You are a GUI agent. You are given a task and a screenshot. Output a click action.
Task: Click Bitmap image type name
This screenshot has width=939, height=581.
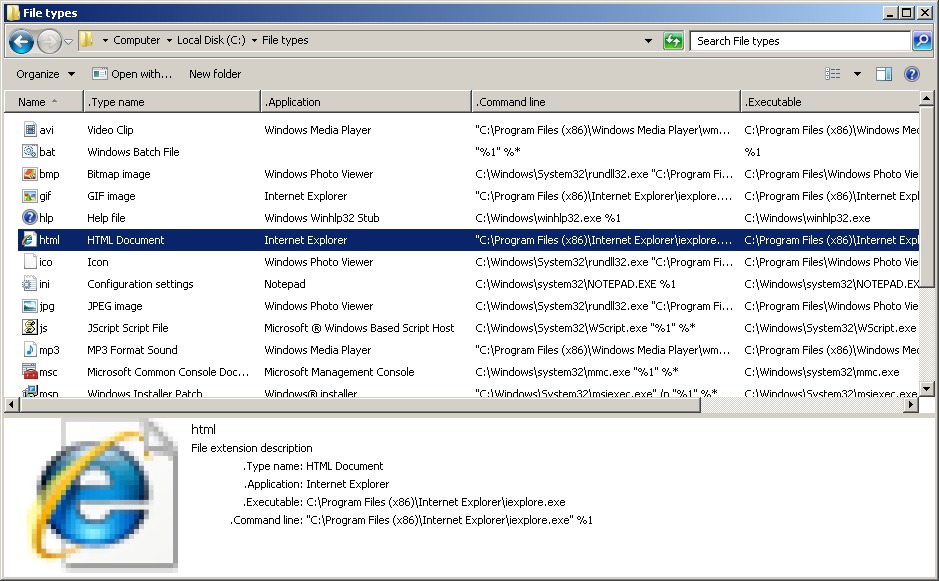point(119,174)
